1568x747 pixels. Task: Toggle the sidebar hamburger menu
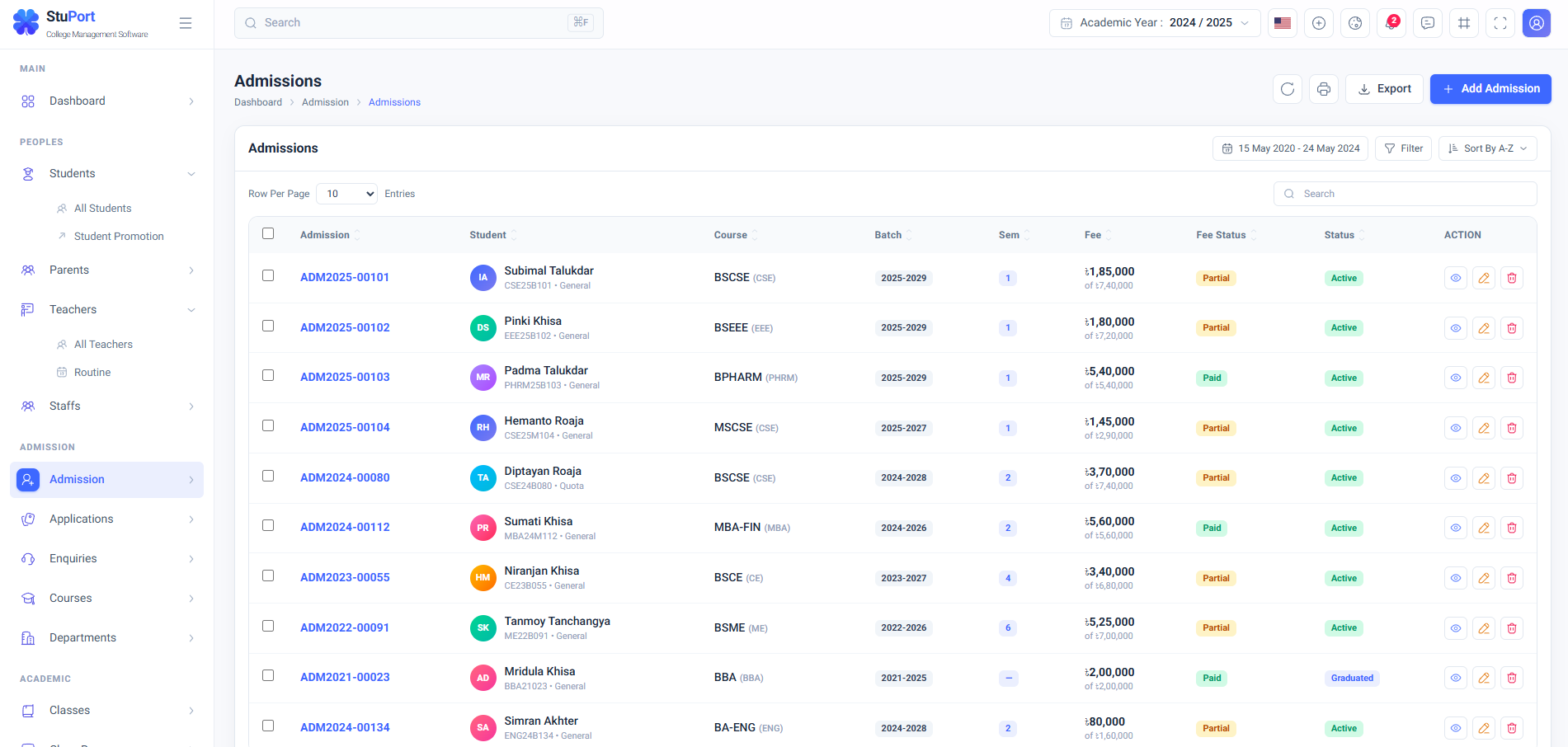(186, 23)
